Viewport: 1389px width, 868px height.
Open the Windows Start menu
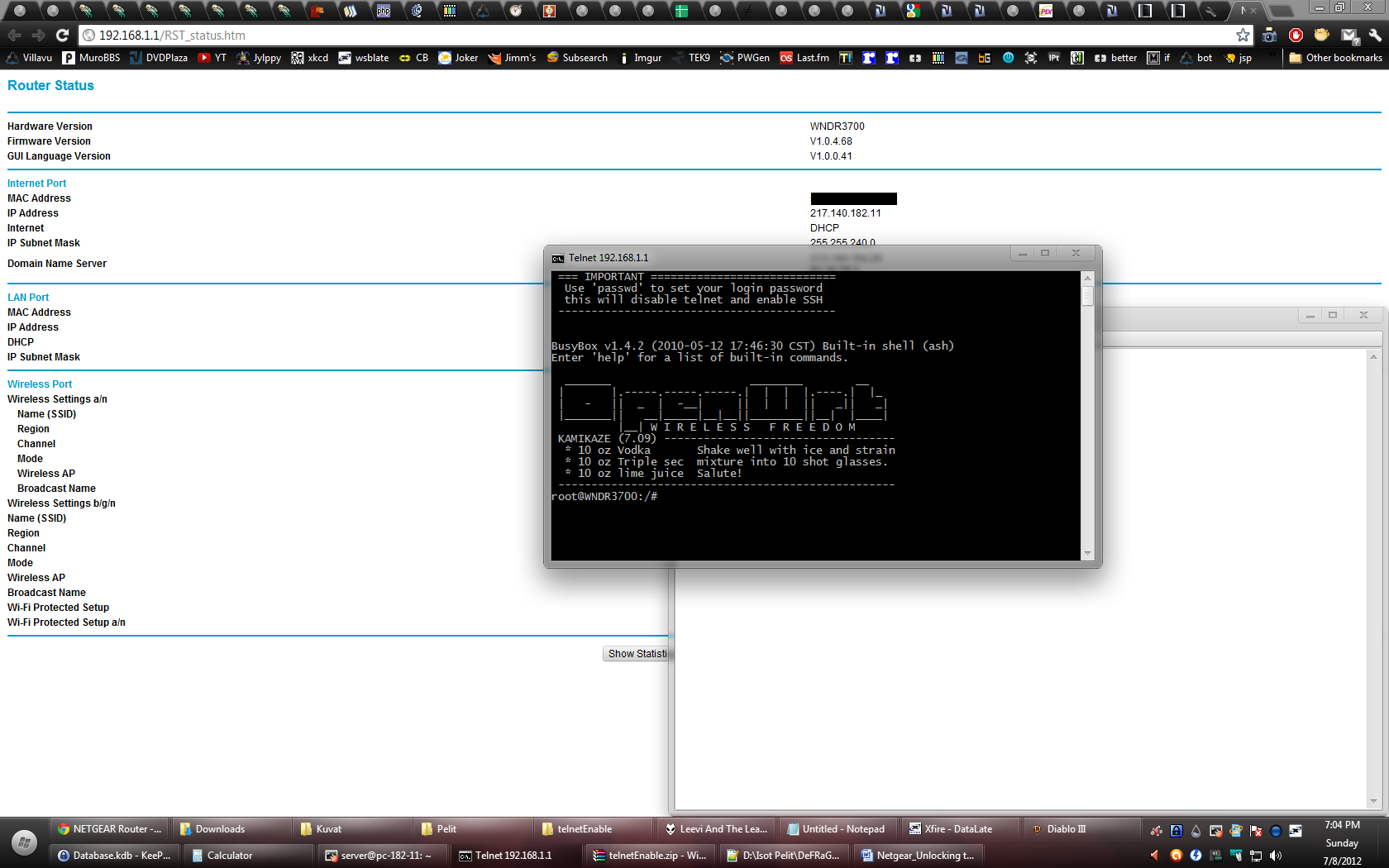pos(24,842)
